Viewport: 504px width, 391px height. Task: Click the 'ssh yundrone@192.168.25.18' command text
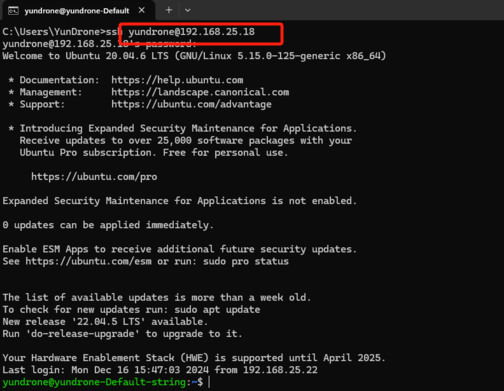point(180,32)
